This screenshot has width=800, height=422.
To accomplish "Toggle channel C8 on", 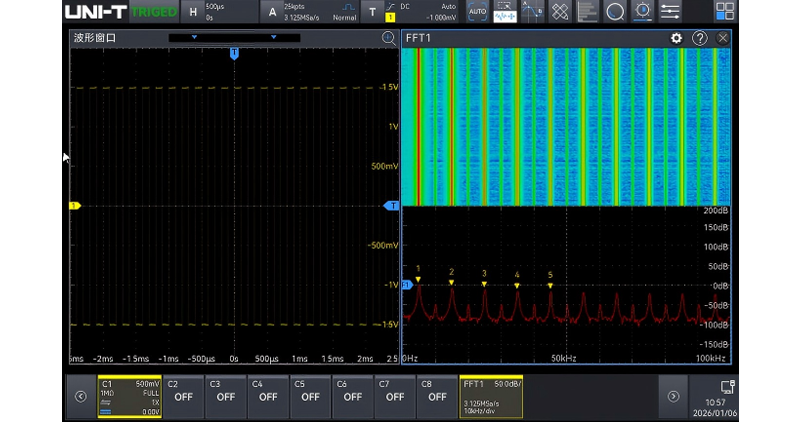I will point(437,396).
